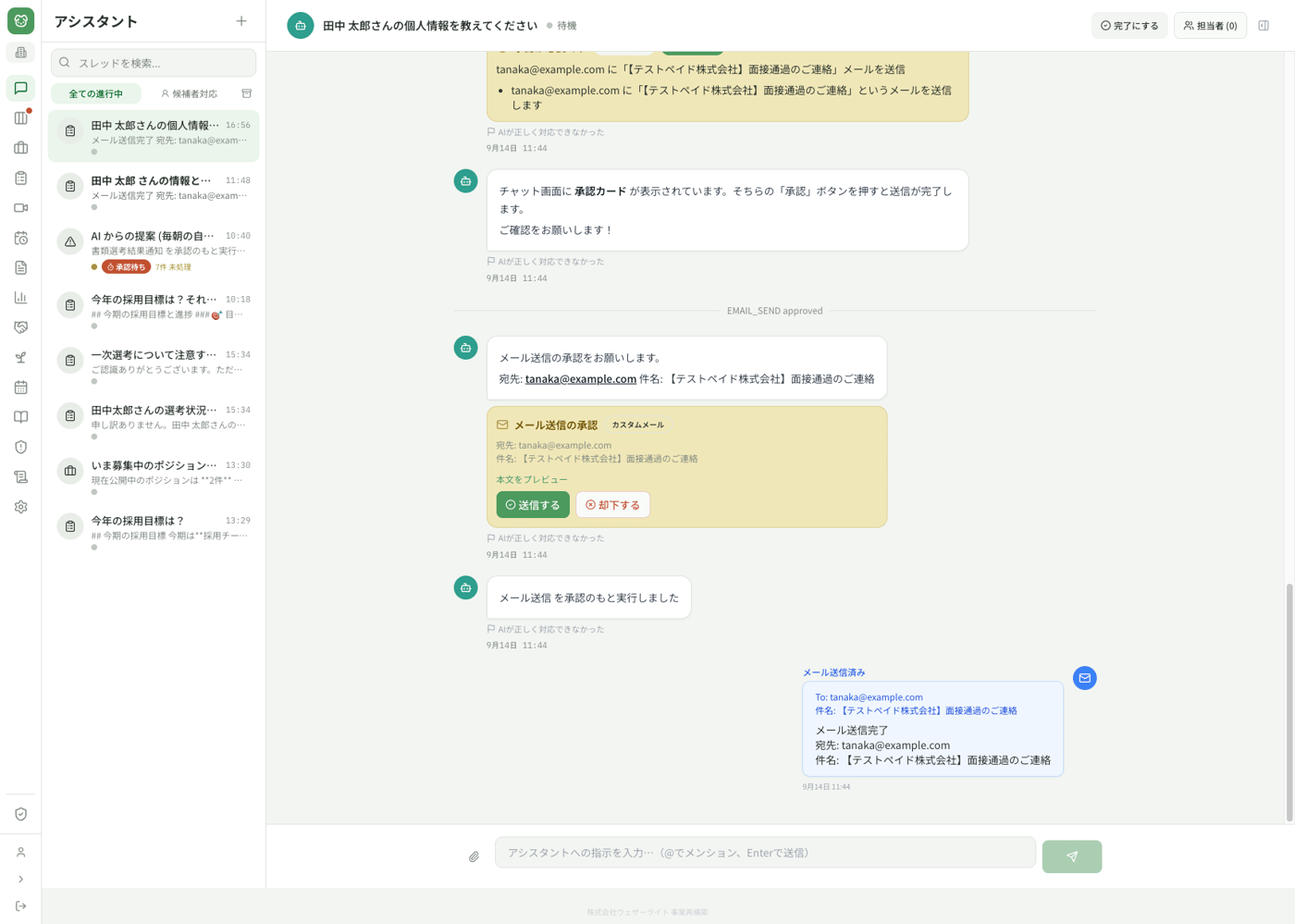
Task: Open thread 今年の採用目標は？ at 13:29
Action: coord(154,532)
